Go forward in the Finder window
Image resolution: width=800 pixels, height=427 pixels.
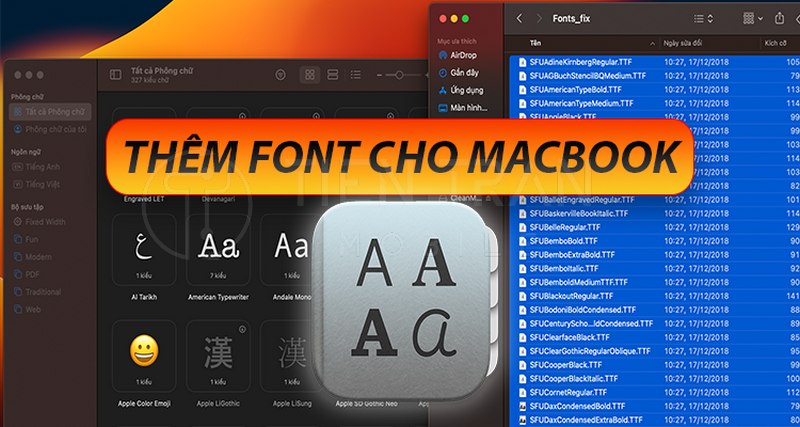click(x=539, y=18)
